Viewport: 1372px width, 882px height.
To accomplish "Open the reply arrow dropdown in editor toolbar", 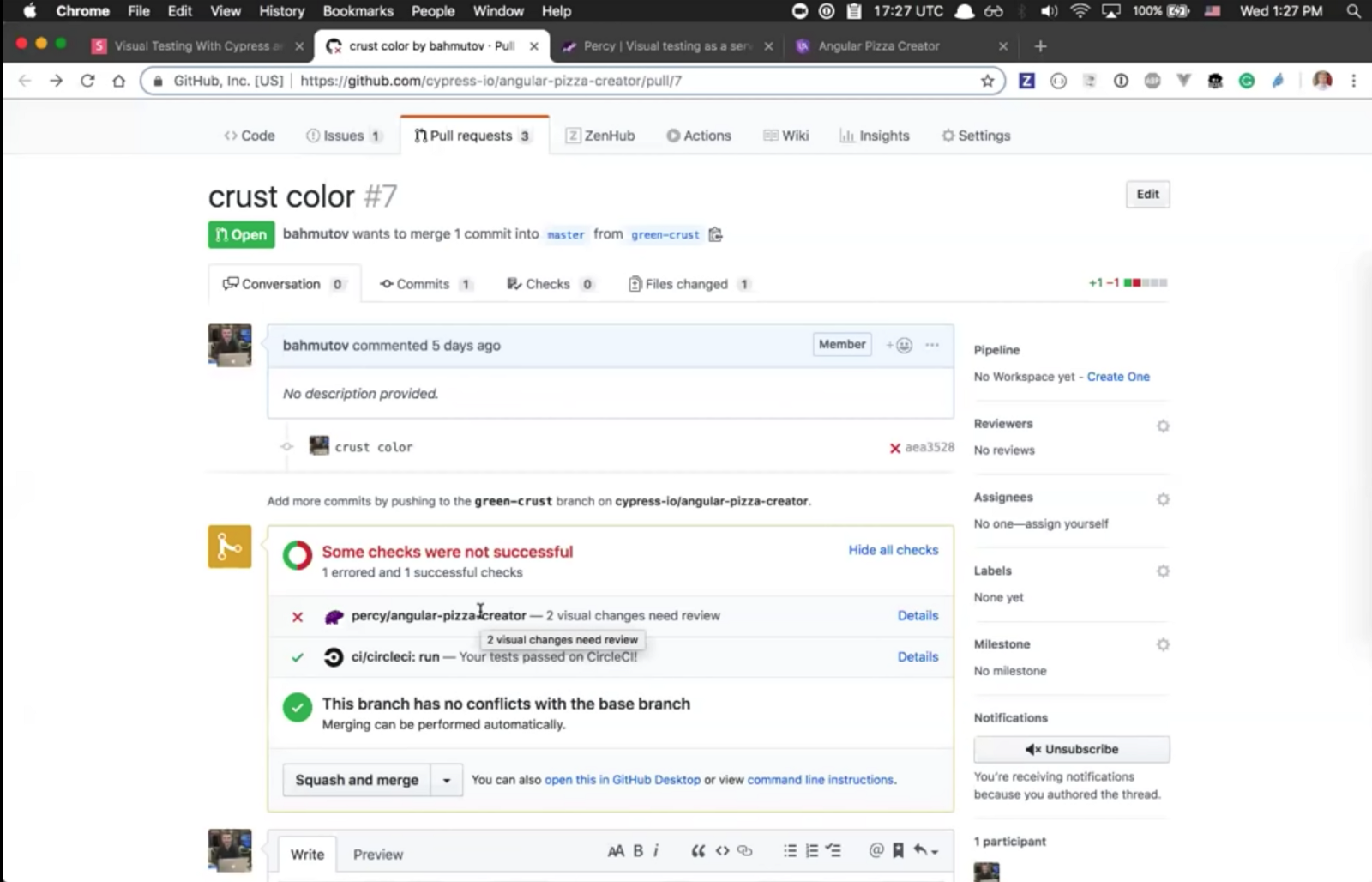I will coord(925,850).
